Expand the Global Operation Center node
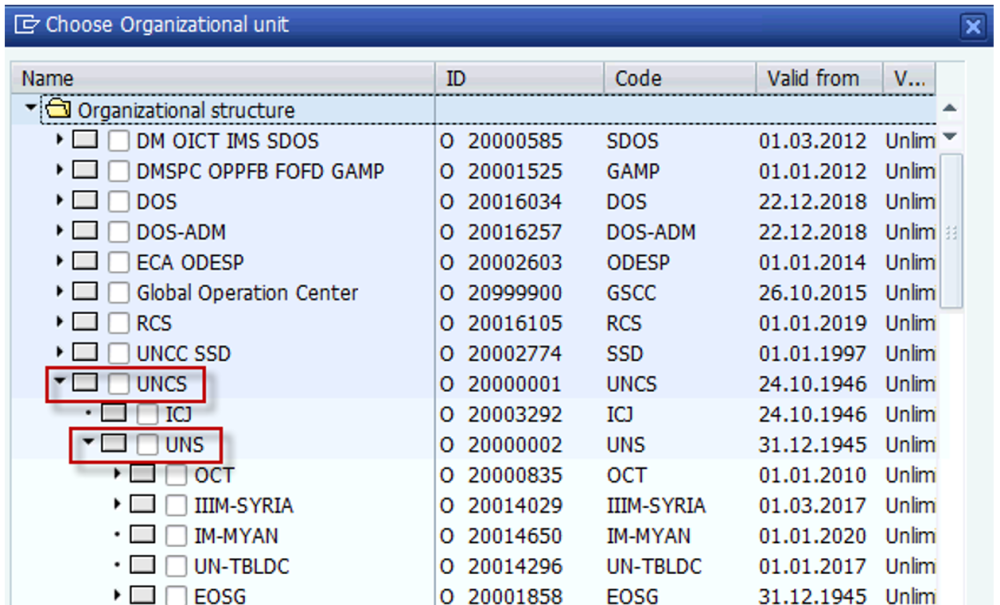 pos(60,291)
